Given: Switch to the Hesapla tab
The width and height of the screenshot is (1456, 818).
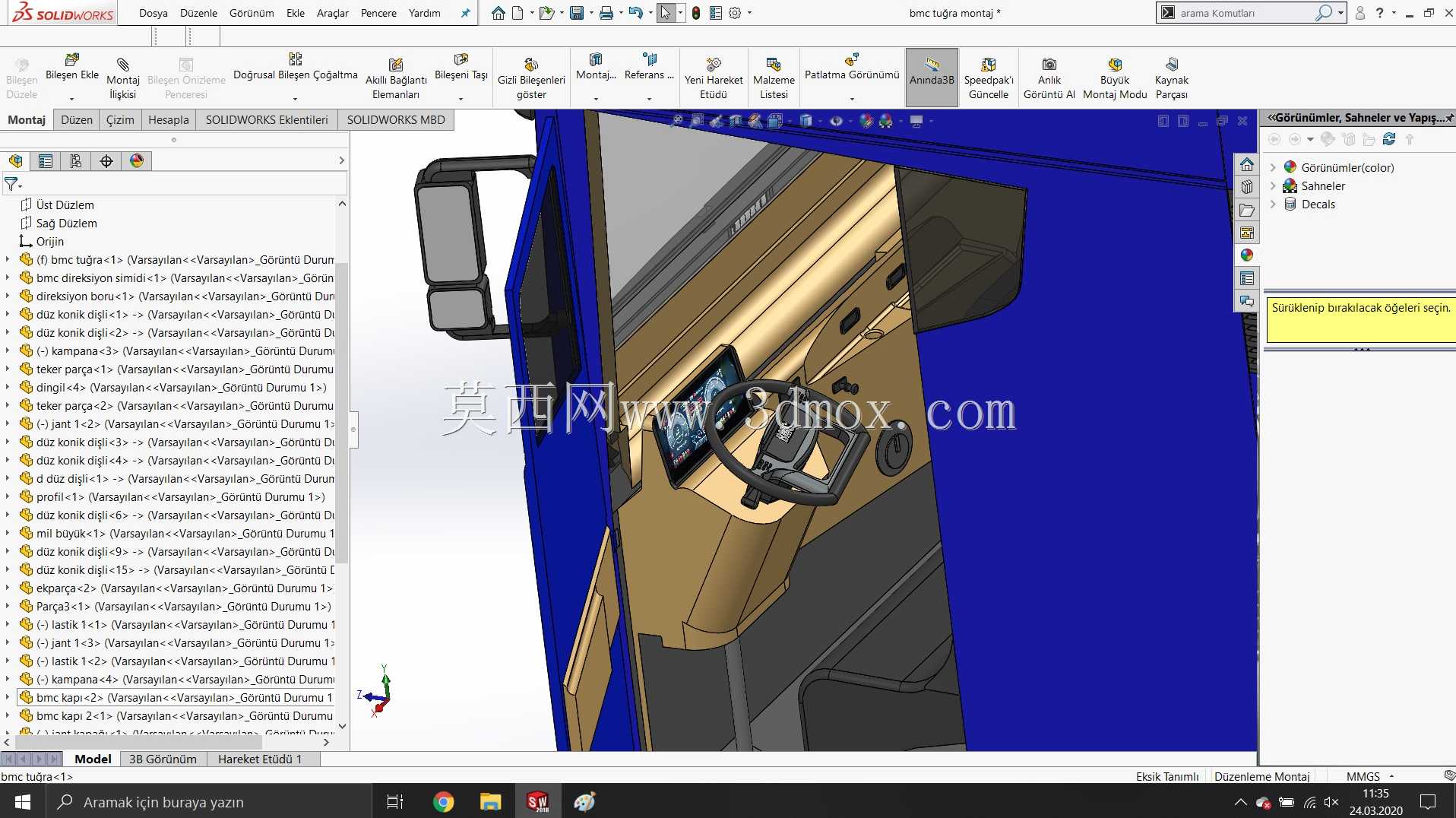Looking at the screenshot, I should point(169,120).
